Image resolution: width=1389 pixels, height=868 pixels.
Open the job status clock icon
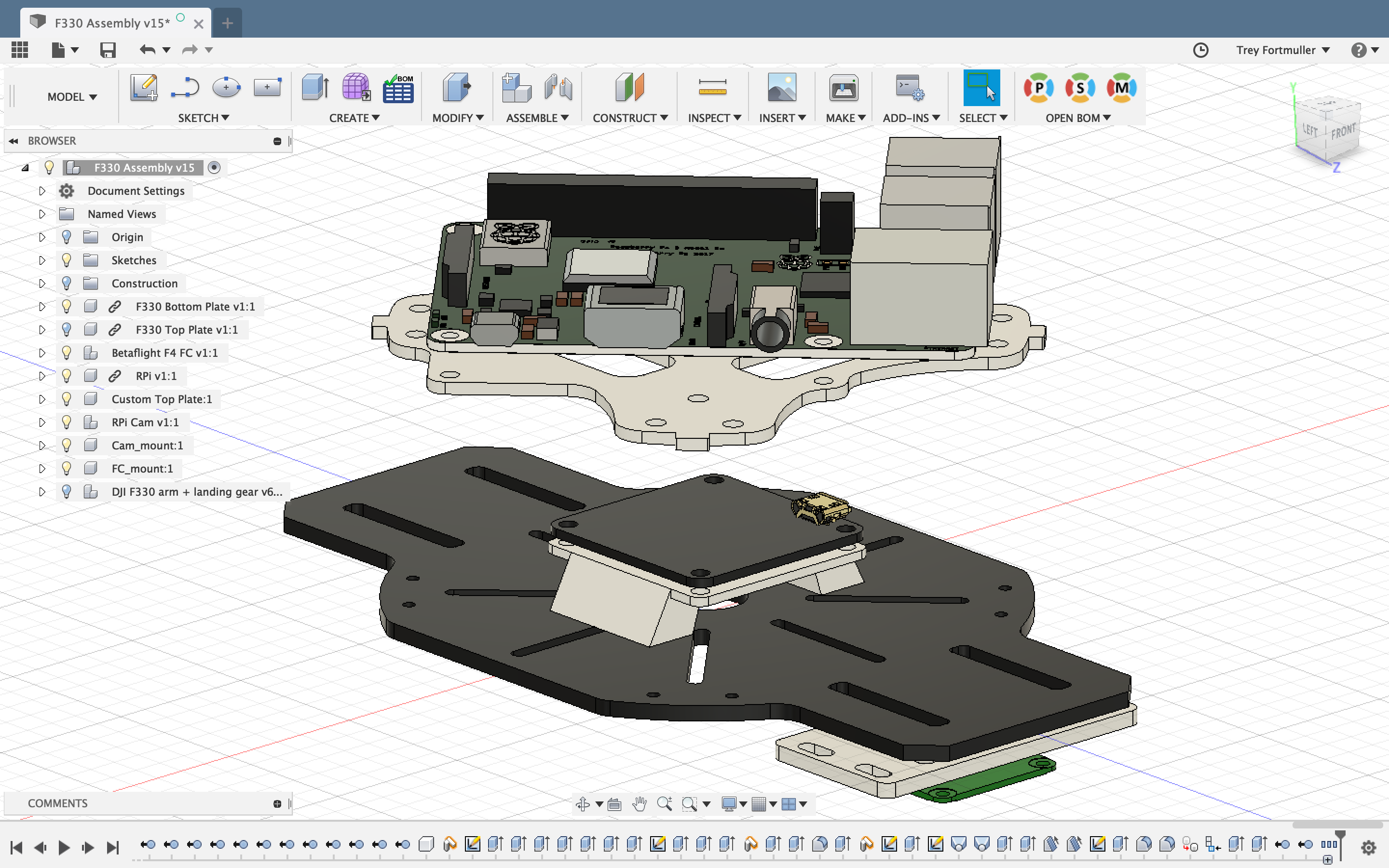[1200, 50]
